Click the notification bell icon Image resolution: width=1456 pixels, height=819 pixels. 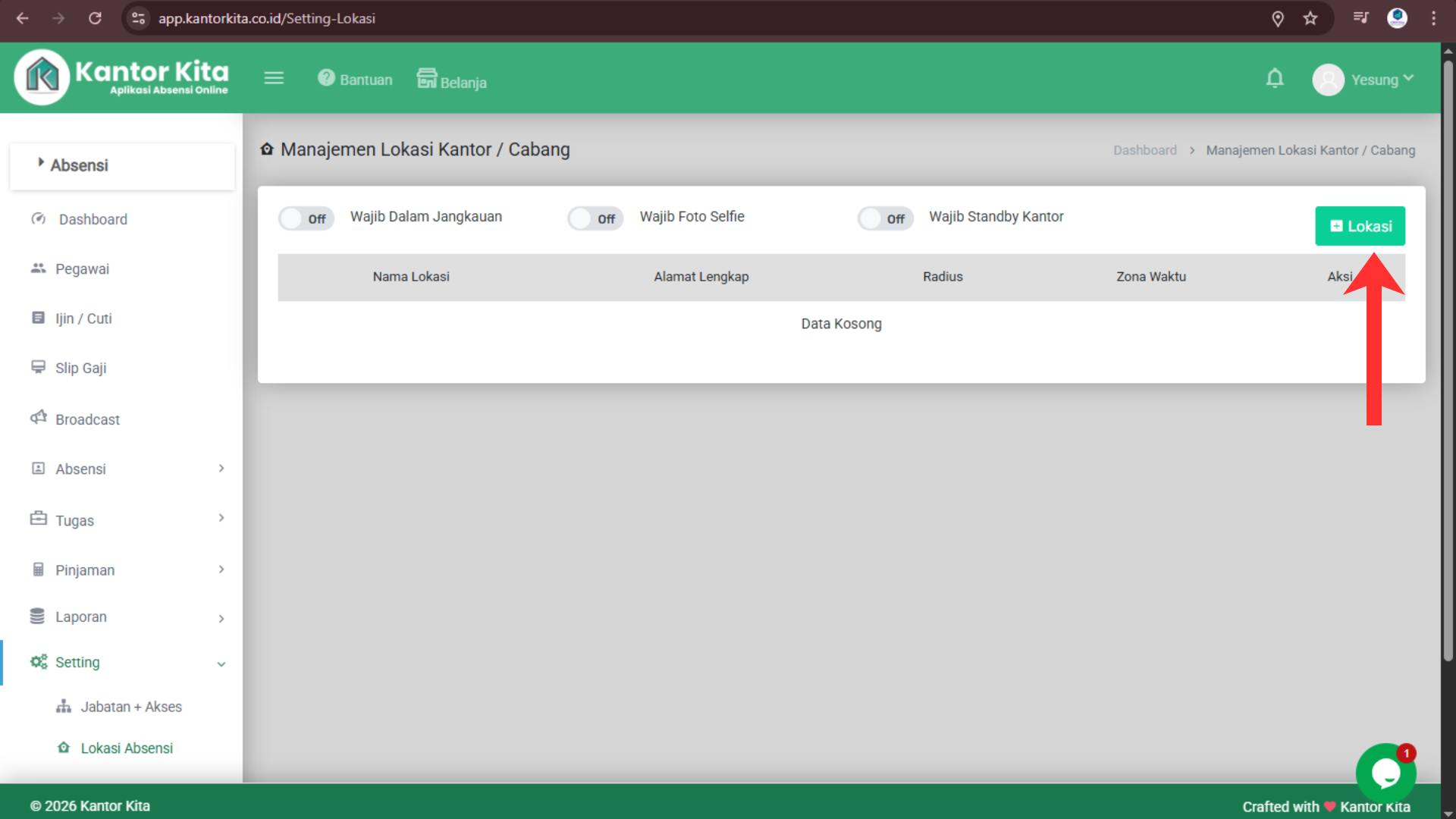(1275, 79)
